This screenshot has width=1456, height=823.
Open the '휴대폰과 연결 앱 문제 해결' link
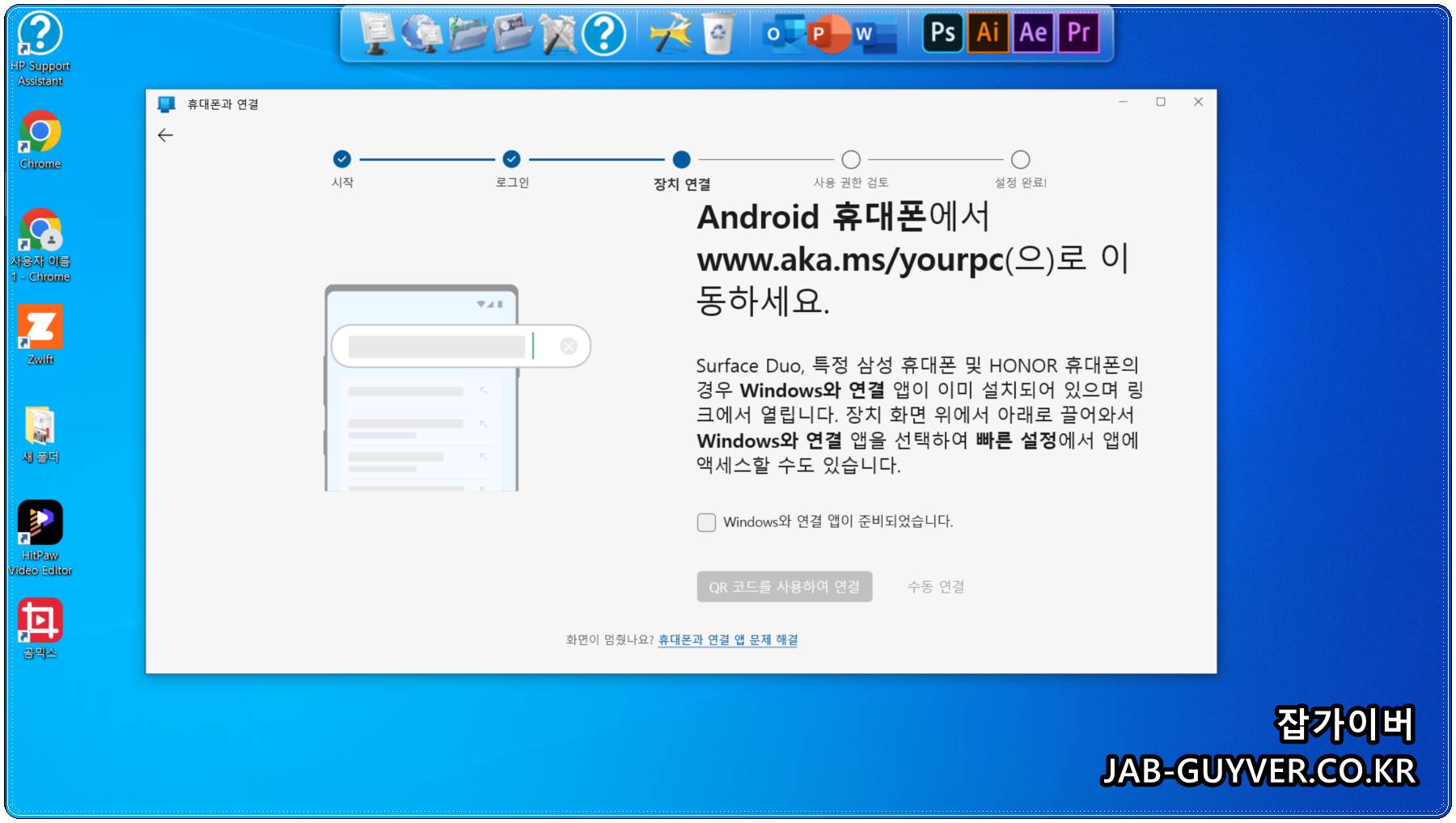tap(728, 639)
